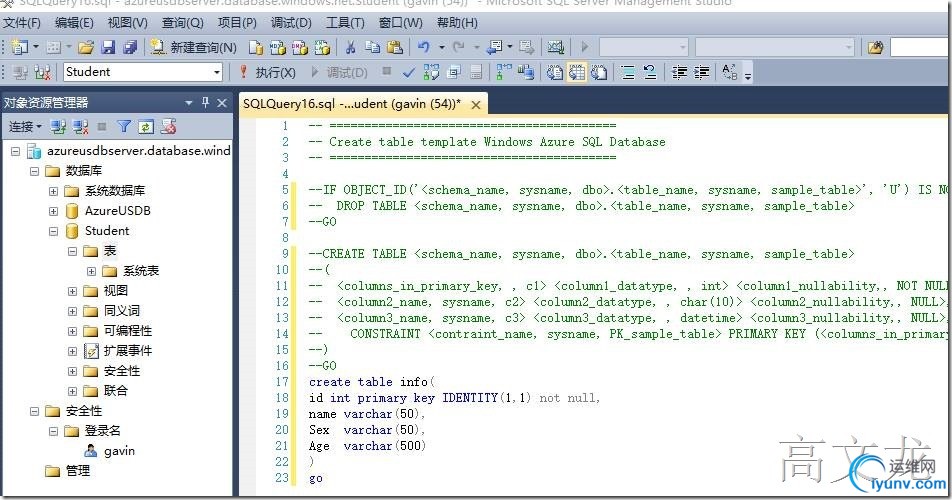Click Object Explorer Disconnect icon

(x=80, y=127)
